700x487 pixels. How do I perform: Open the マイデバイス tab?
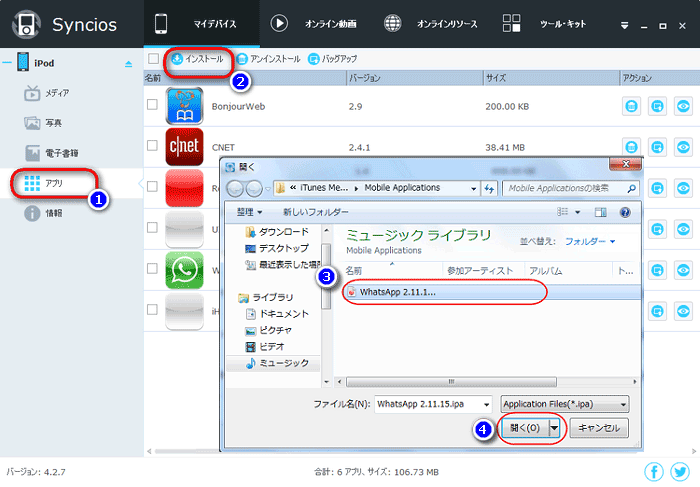pyautogui.click(x=201, y=24)
